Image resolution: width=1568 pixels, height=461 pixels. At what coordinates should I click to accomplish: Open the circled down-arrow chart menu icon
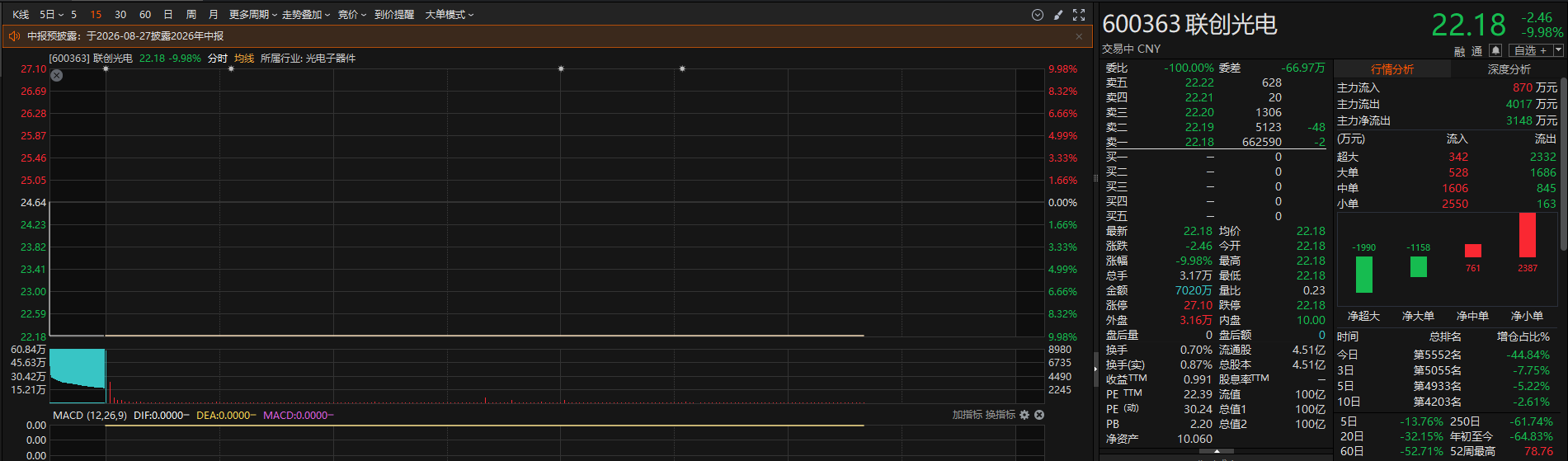[x=1038, y=15]
